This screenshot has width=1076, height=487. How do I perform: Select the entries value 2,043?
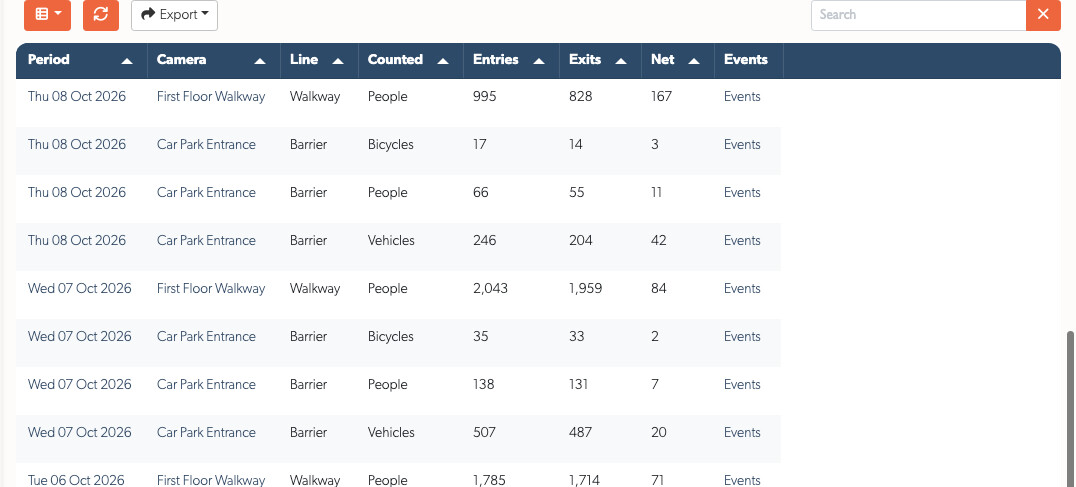pos(491,289)
